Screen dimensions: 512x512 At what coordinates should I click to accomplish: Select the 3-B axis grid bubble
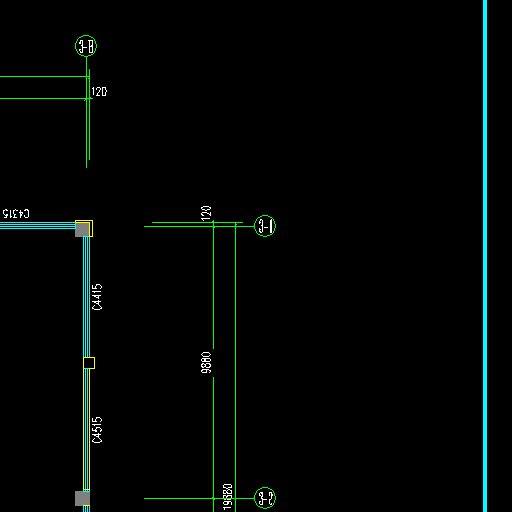[x=86, y=46]
